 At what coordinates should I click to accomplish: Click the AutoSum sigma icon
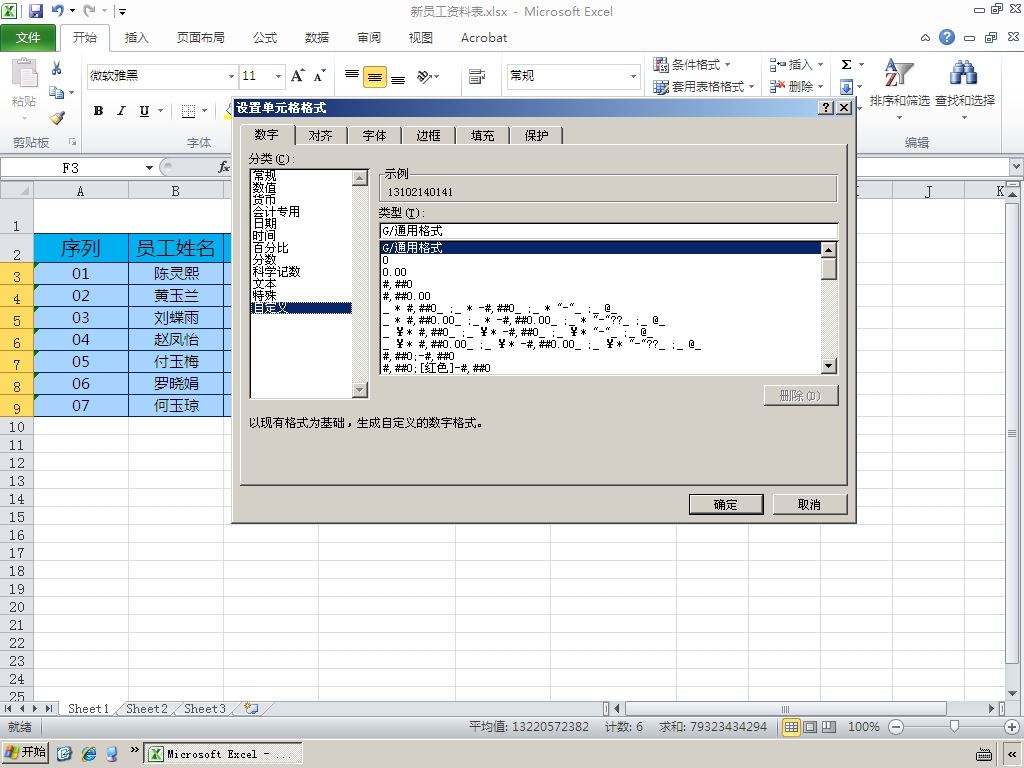pos(846,64)
